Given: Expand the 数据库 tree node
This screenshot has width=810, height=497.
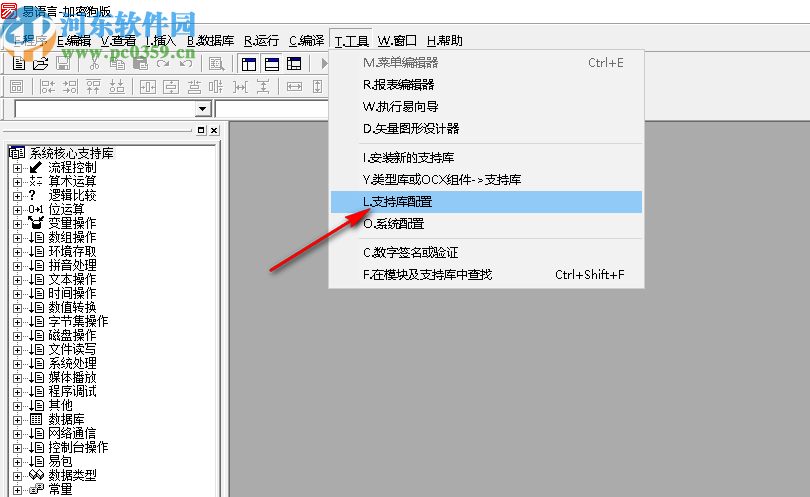Looking at the screenshot, I should coord(18,420).
